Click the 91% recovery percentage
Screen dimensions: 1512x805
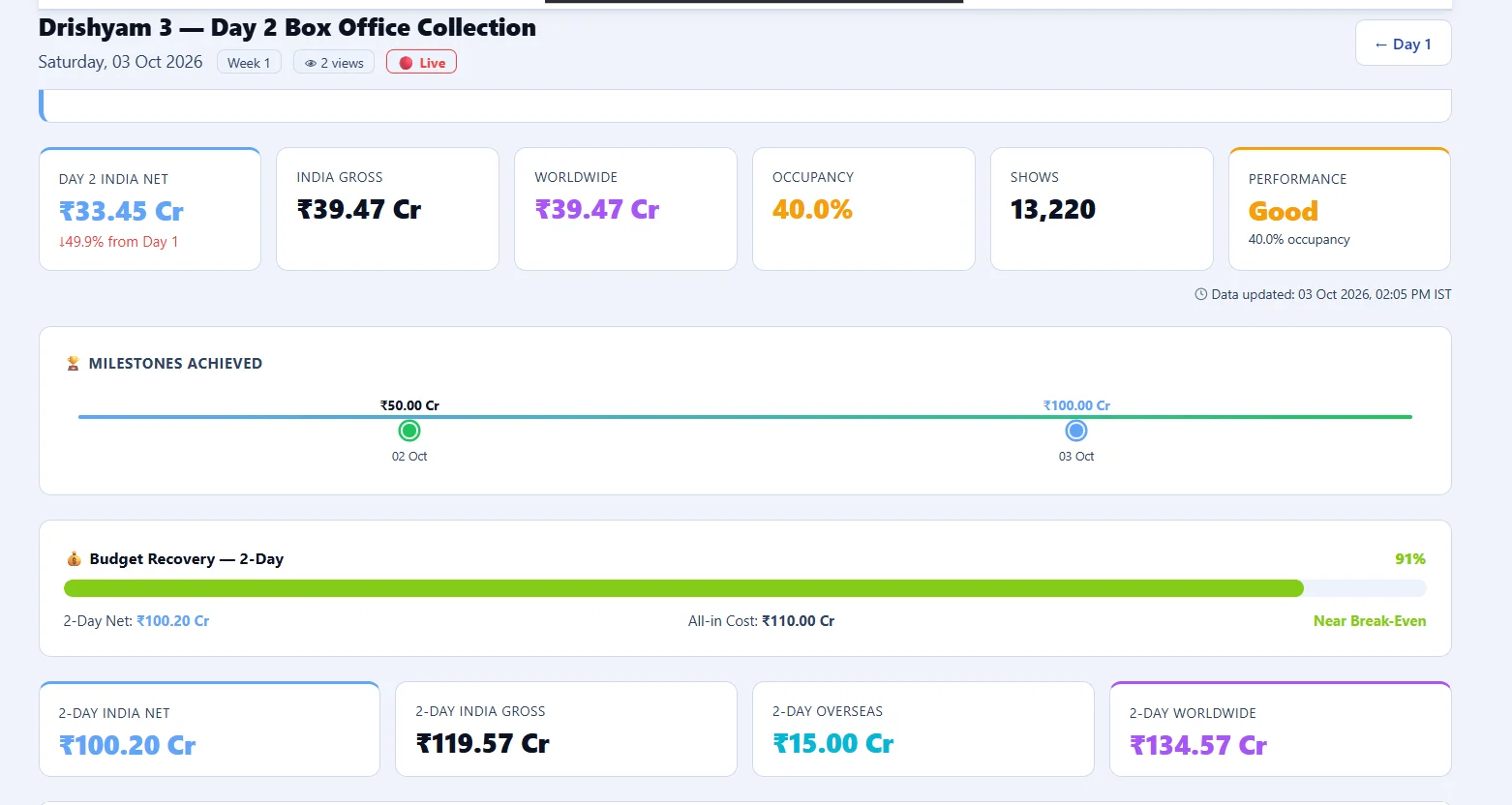1410,559
